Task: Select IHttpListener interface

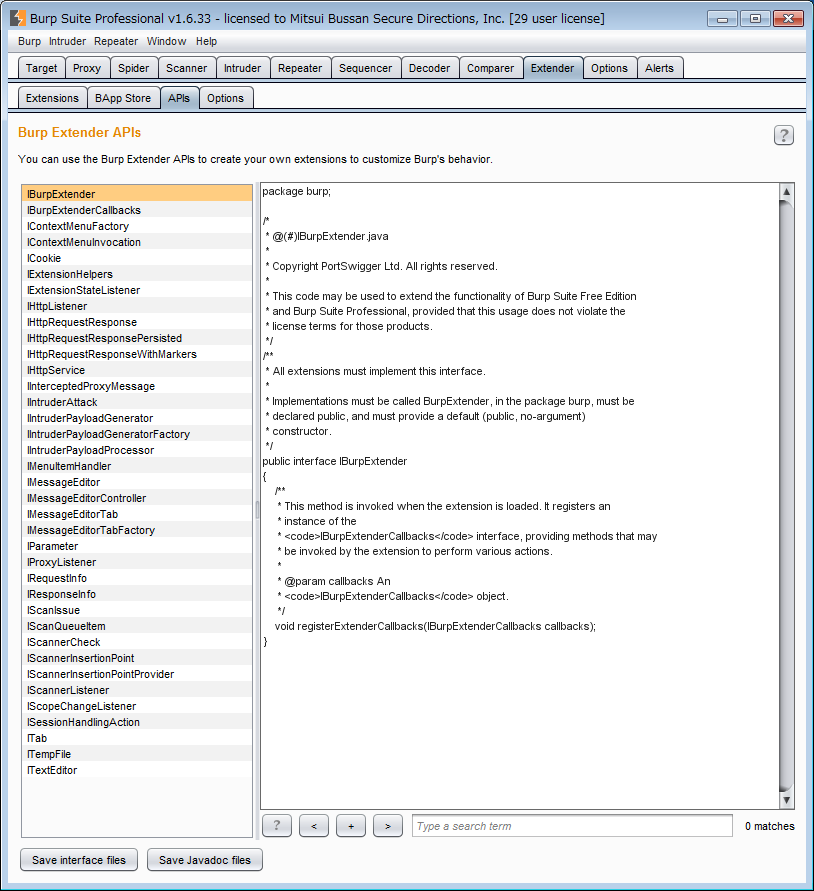Action: [x=137, y=306]
